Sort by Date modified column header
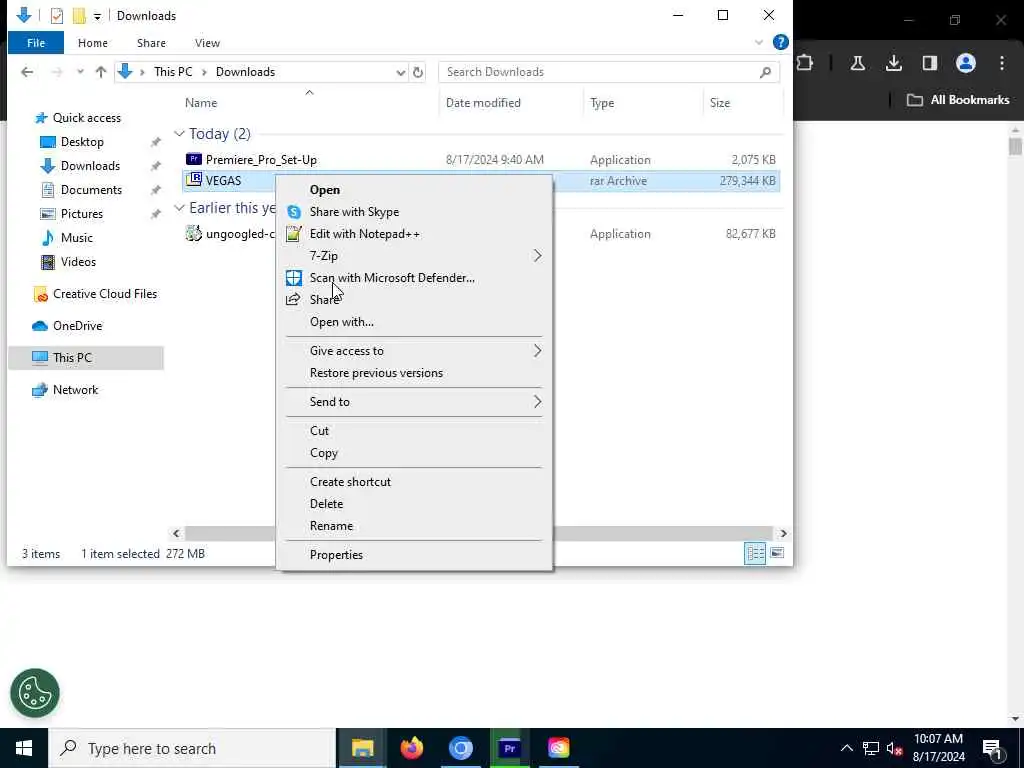Screen dimensions: 1024x768 pos(483,103)
